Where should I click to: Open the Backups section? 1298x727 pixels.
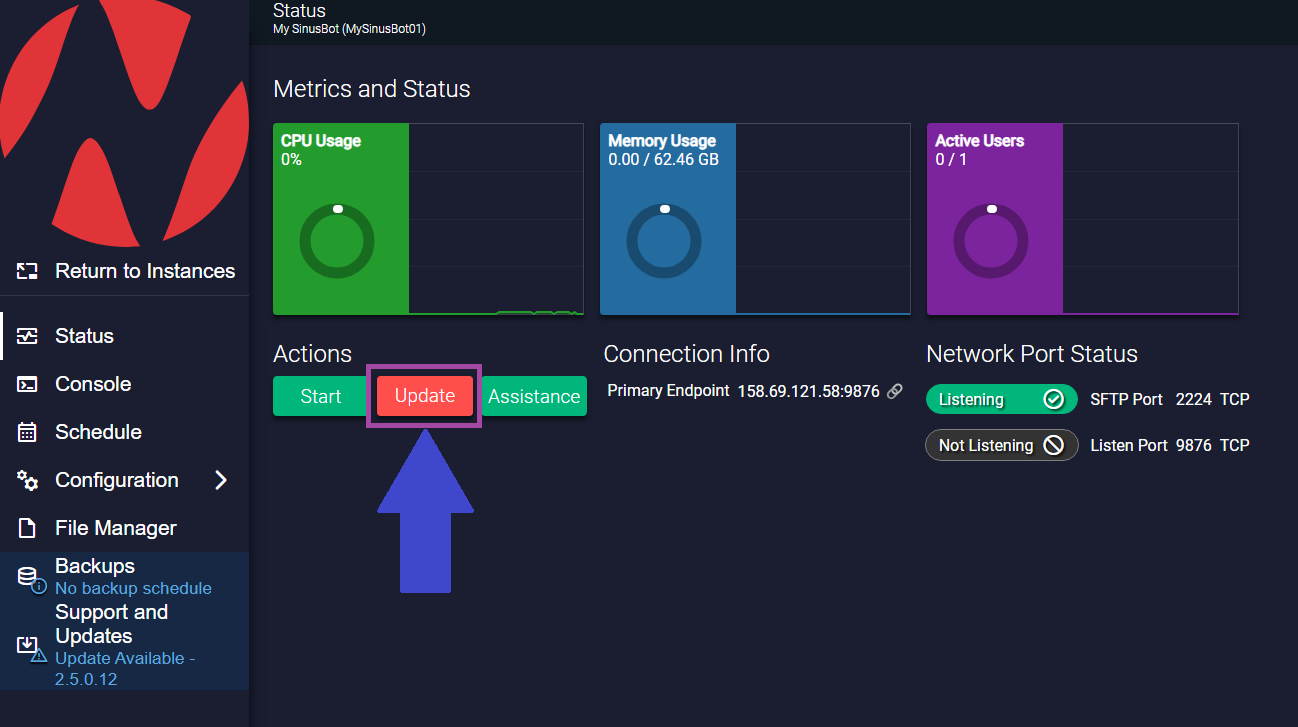coord(94,566)
